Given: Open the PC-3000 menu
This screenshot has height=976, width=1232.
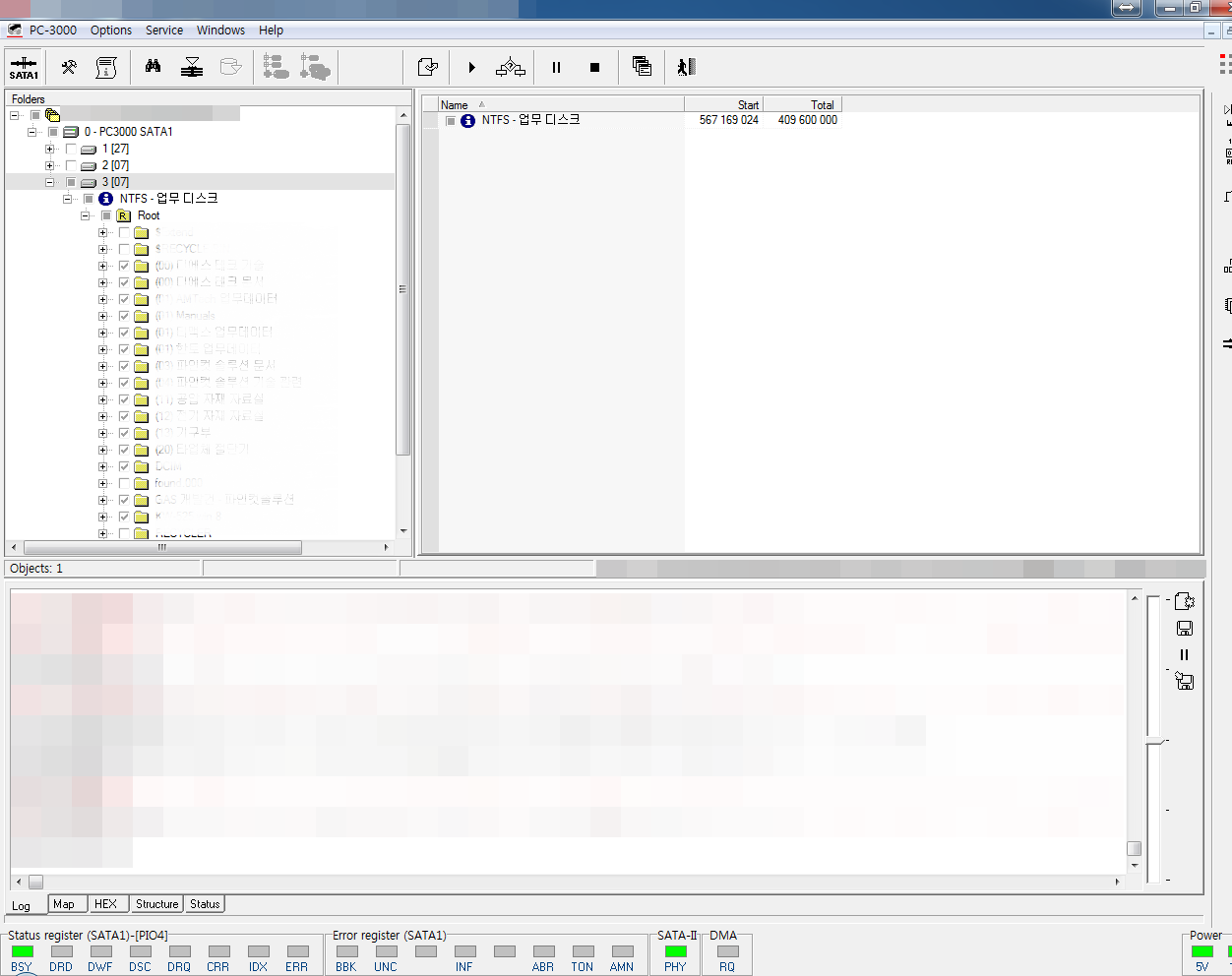Looking at the screenshot, I should [53, 30].
